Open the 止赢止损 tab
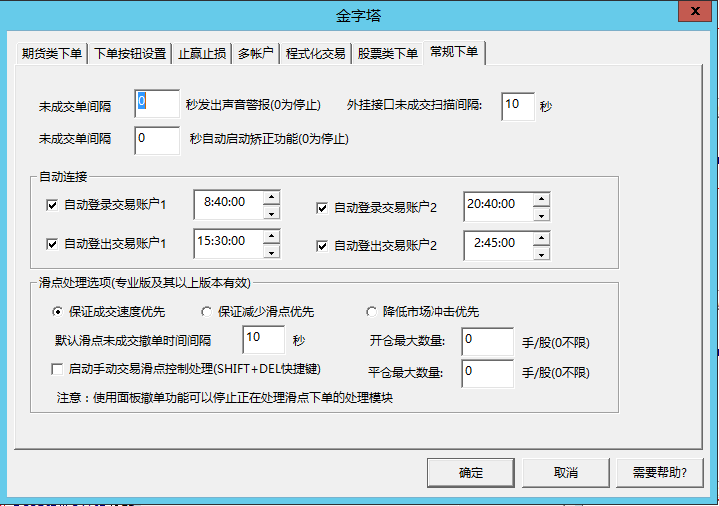The image size is (719, 506). (202, 54)
